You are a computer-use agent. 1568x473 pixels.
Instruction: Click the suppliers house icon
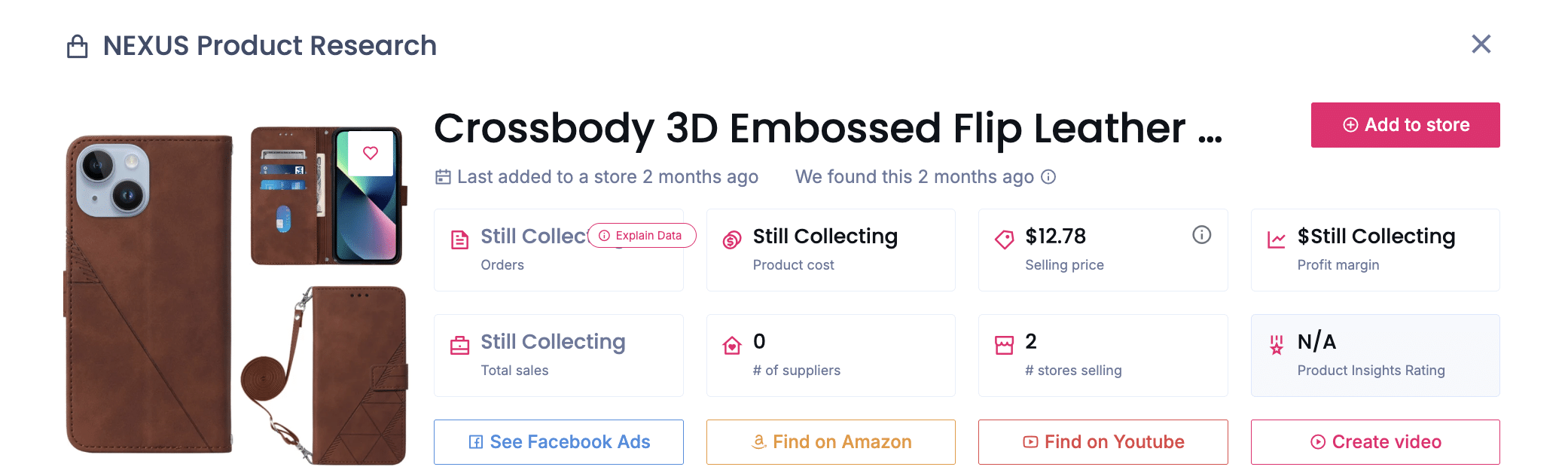click(732, 346)
